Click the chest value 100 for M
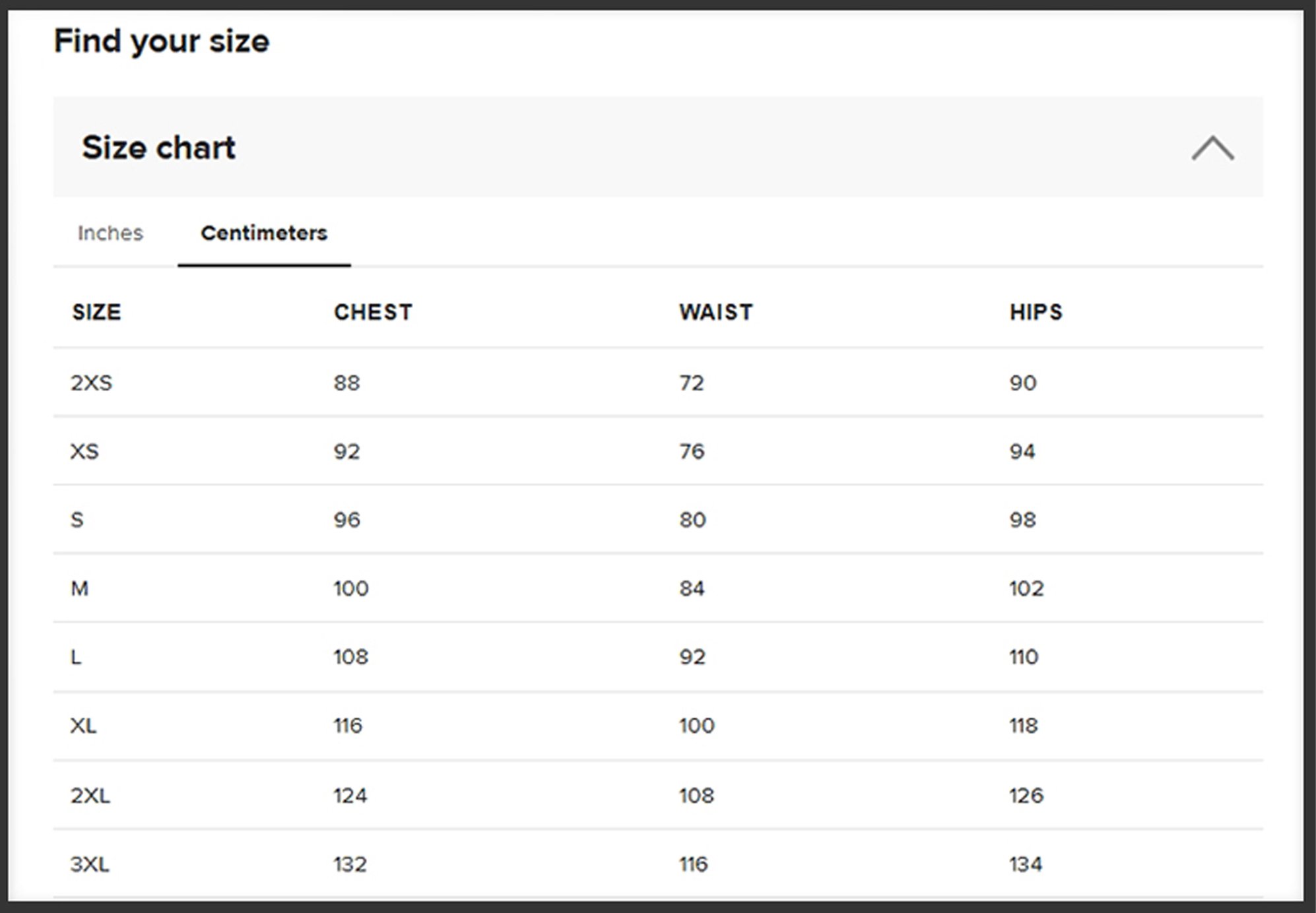This screenshot has width=1316, height=913. 351,588
